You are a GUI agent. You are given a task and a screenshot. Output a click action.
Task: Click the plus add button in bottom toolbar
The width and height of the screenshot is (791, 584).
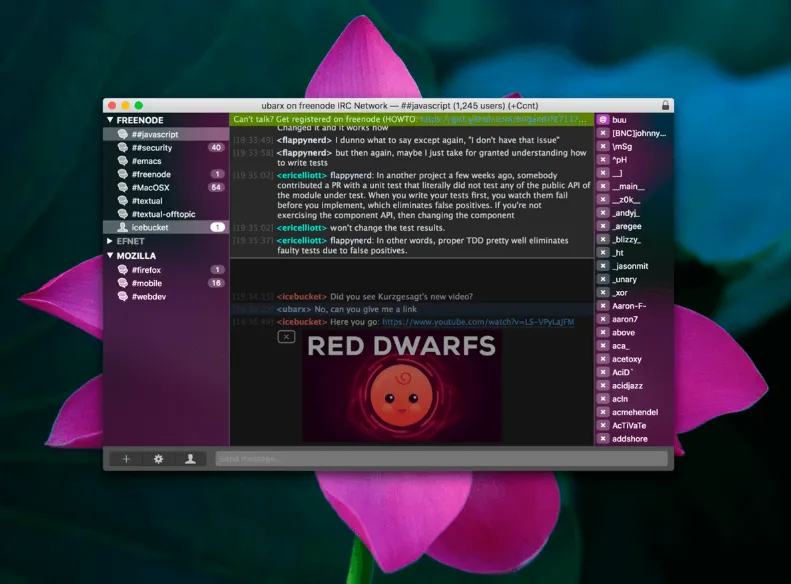coord(126,459)
